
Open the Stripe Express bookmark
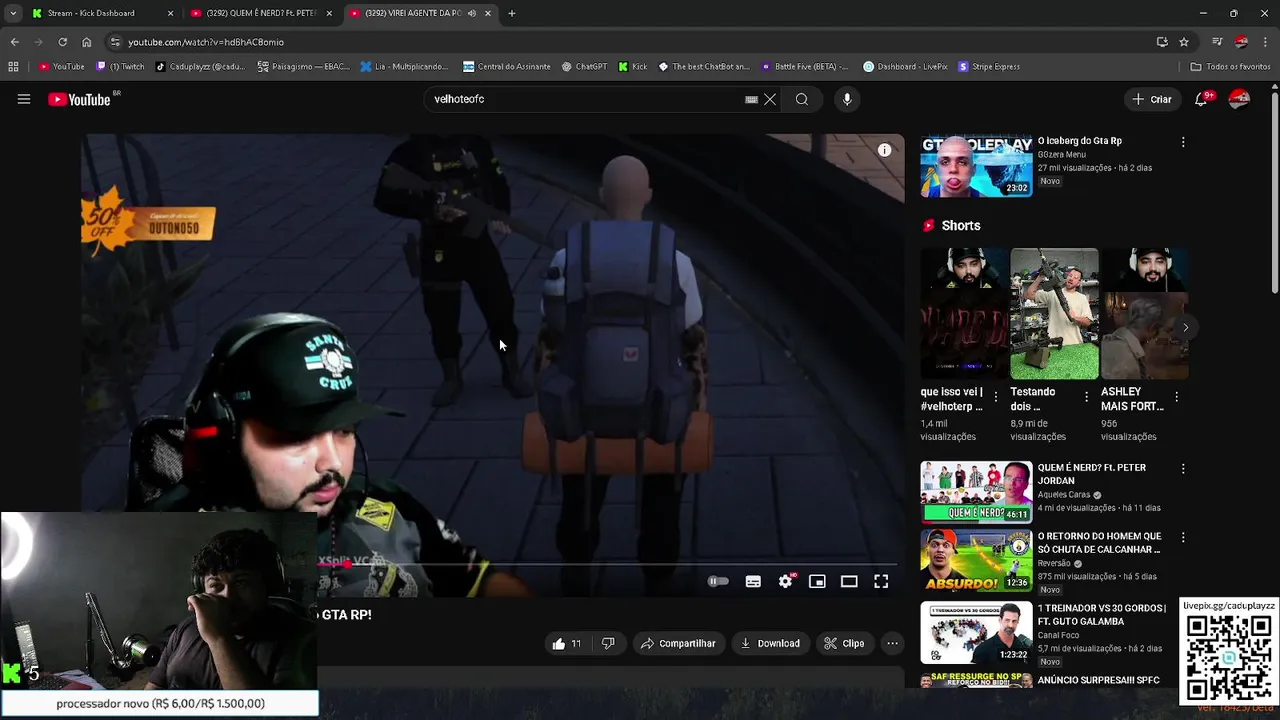[989, 66]
